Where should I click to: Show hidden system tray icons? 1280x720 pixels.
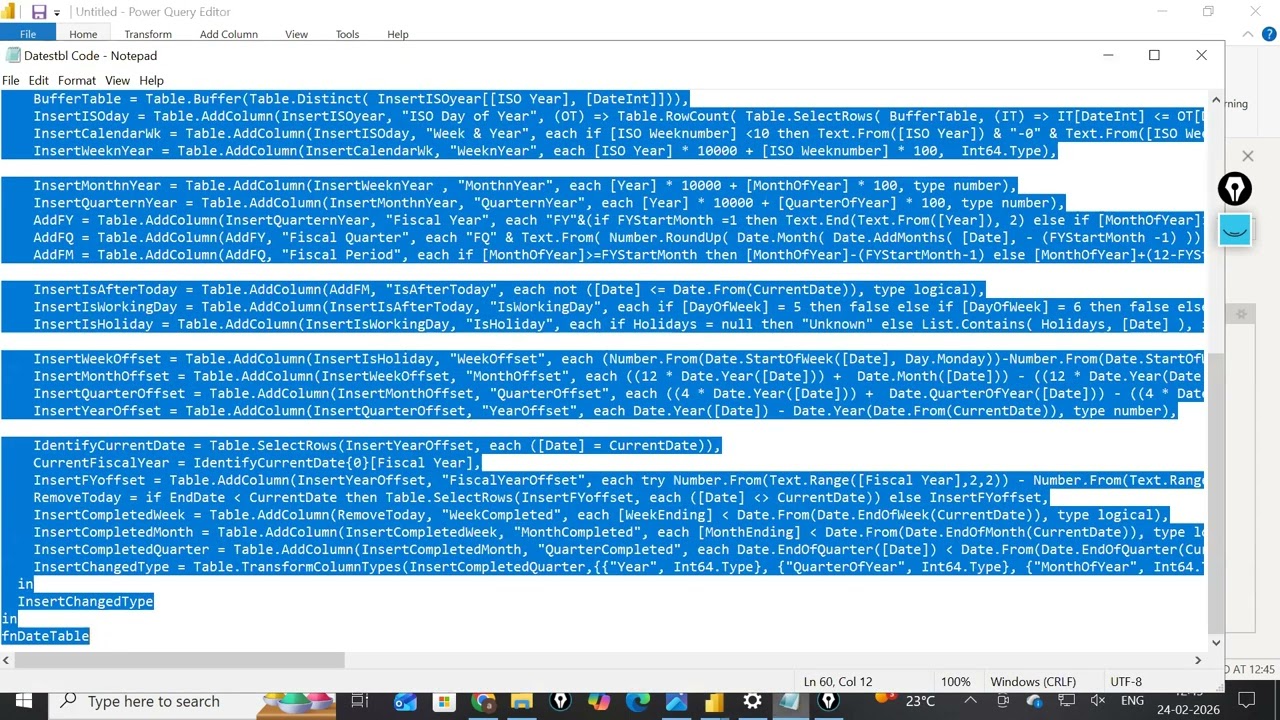coord(970,701)
